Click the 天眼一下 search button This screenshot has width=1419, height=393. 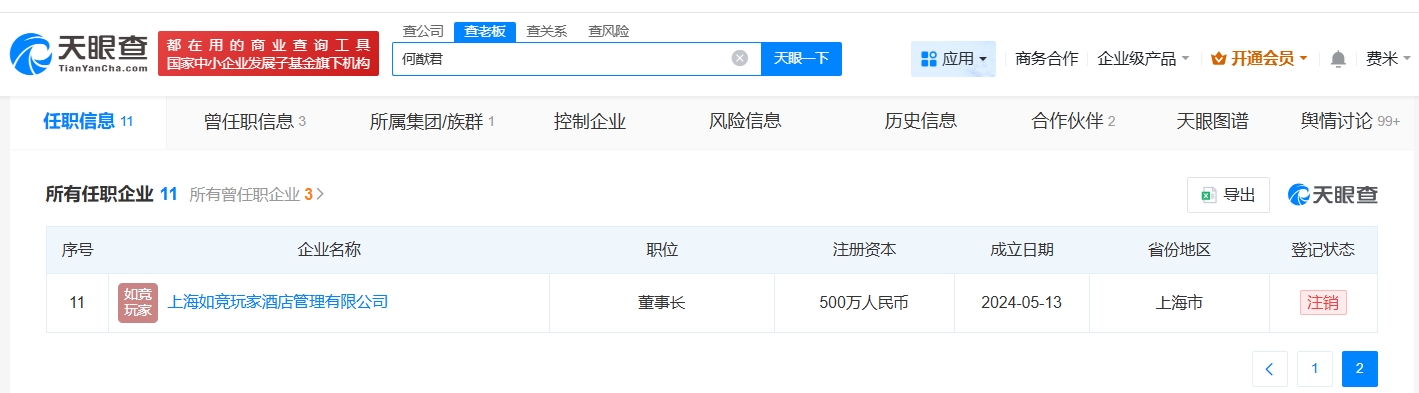pos(801,58)
